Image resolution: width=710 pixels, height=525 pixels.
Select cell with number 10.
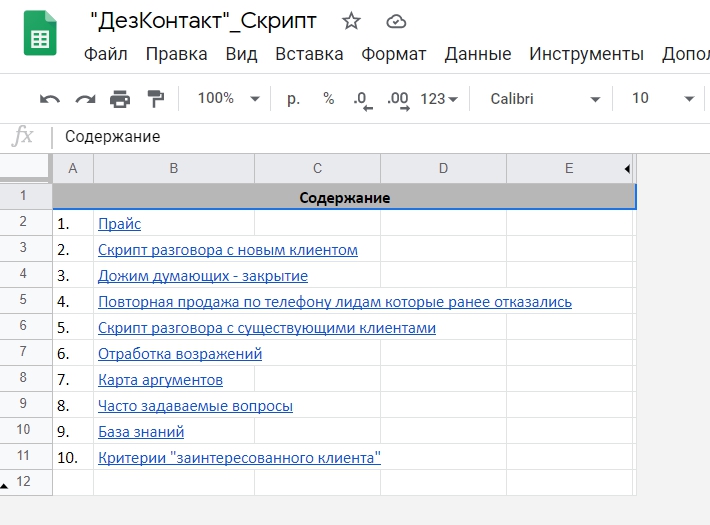[x=73, y=457]
